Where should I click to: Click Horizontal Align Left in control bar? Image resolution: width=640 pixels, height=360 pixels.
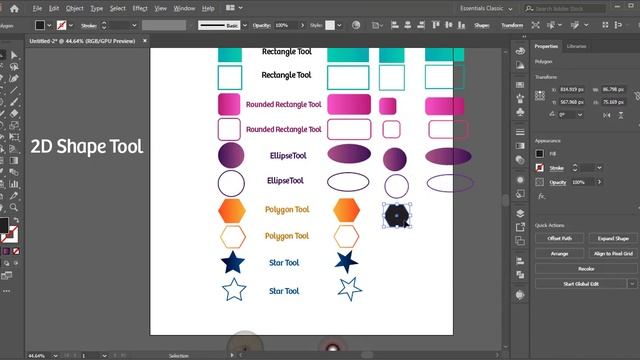pos(395,25)
